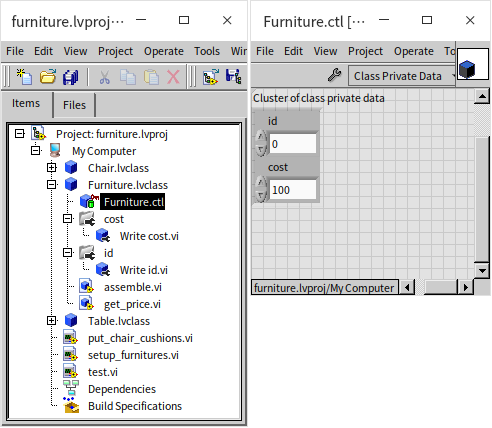Click the assemble.vi icon
492x428 pixels.
coord(87,287)
